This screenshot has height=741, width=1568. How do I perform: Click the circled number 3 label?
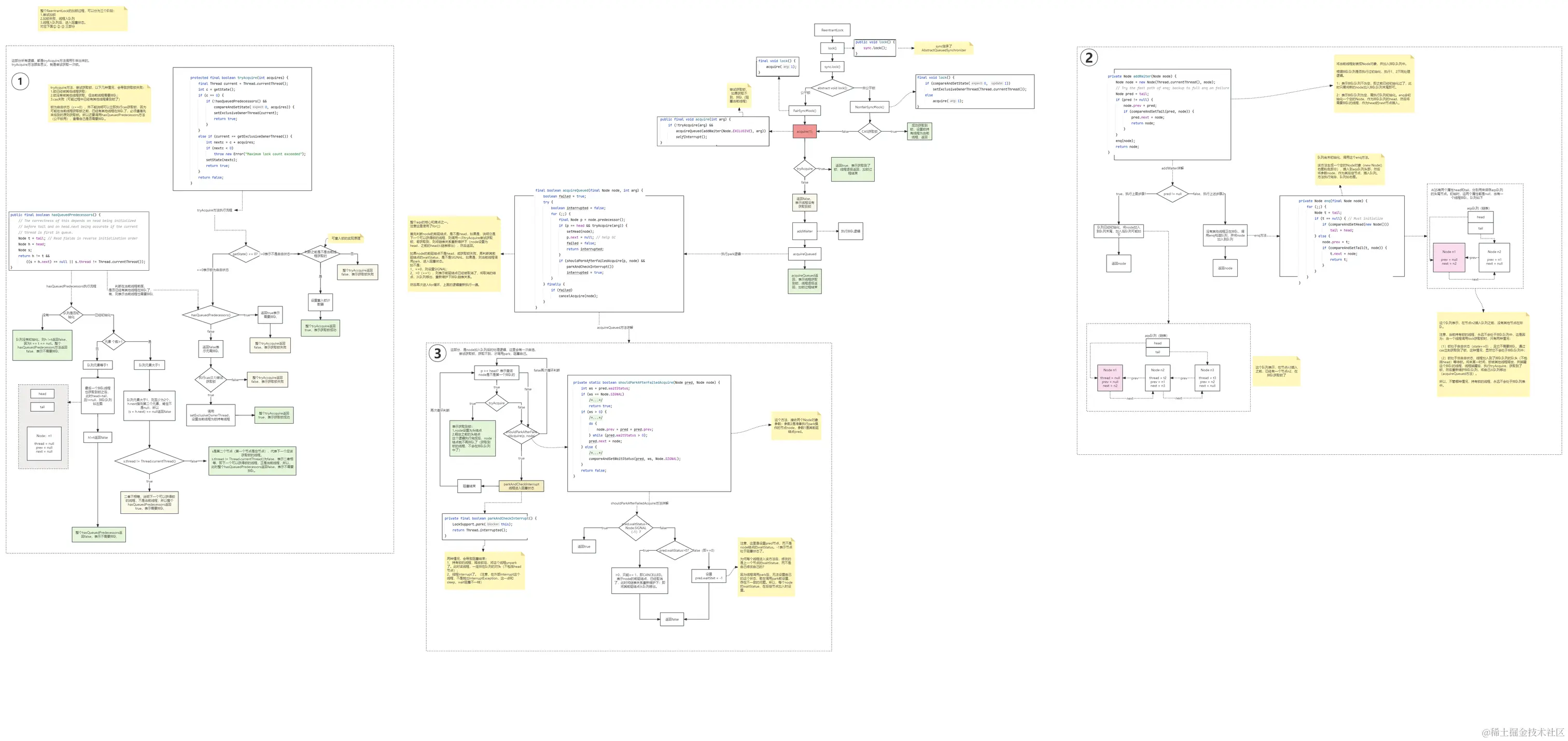pos(437,353)
